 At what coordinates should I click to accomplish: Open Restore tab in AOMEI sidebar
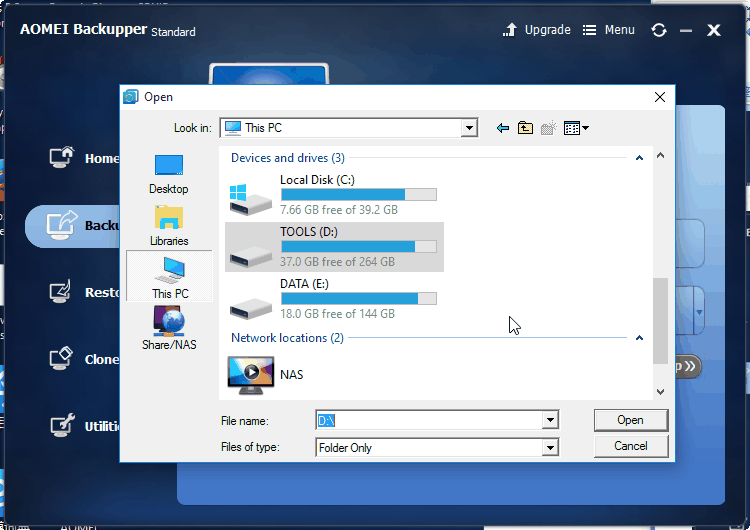coord(84,292)
